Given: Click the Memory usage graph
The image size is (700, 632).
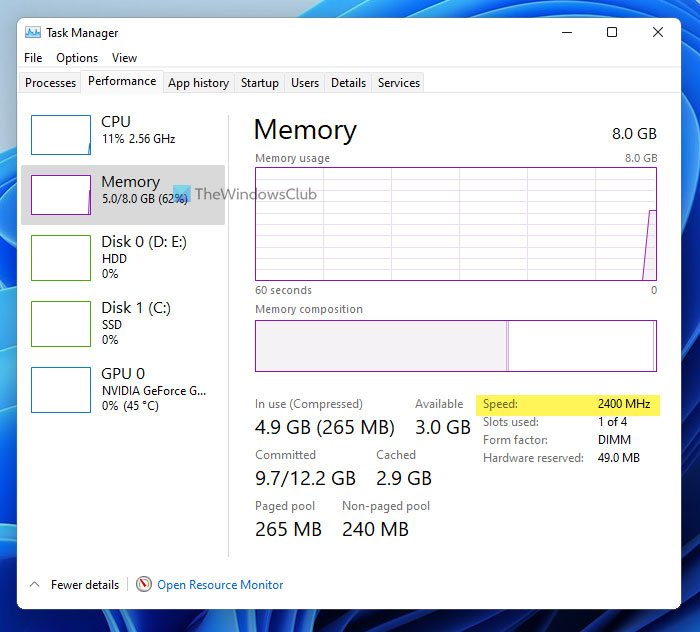Looking at the screenshot, I should (x=455, y=224).
